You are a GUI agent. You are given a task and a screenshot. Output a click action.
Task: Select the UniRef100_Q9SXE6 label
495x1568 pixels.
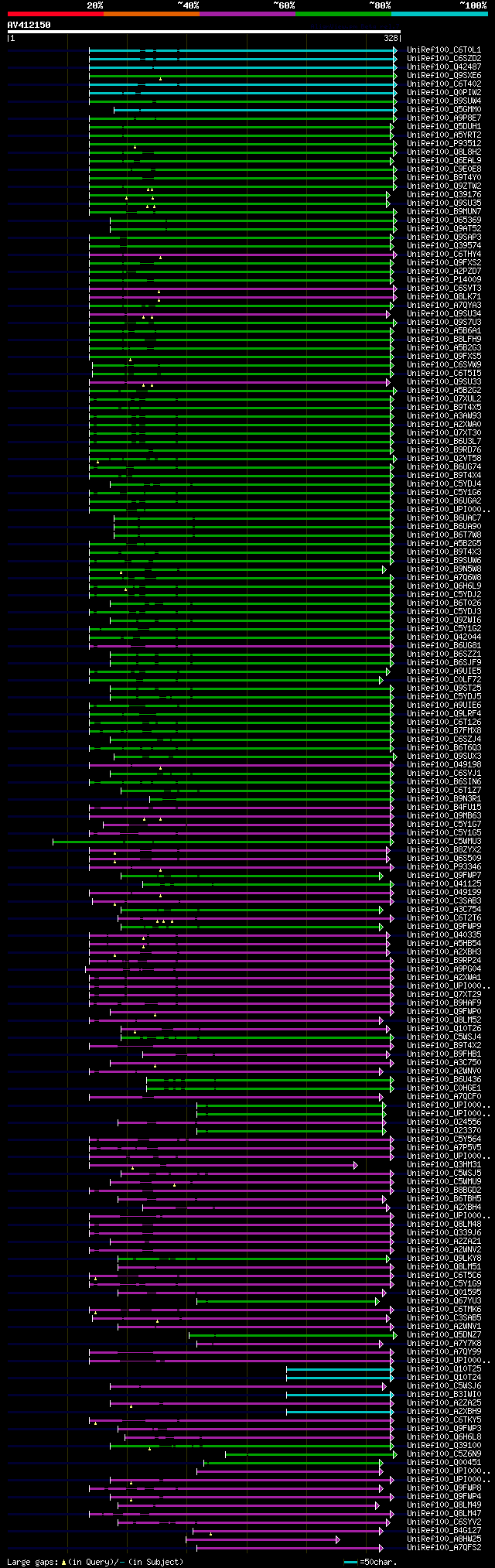coord(444,76)
